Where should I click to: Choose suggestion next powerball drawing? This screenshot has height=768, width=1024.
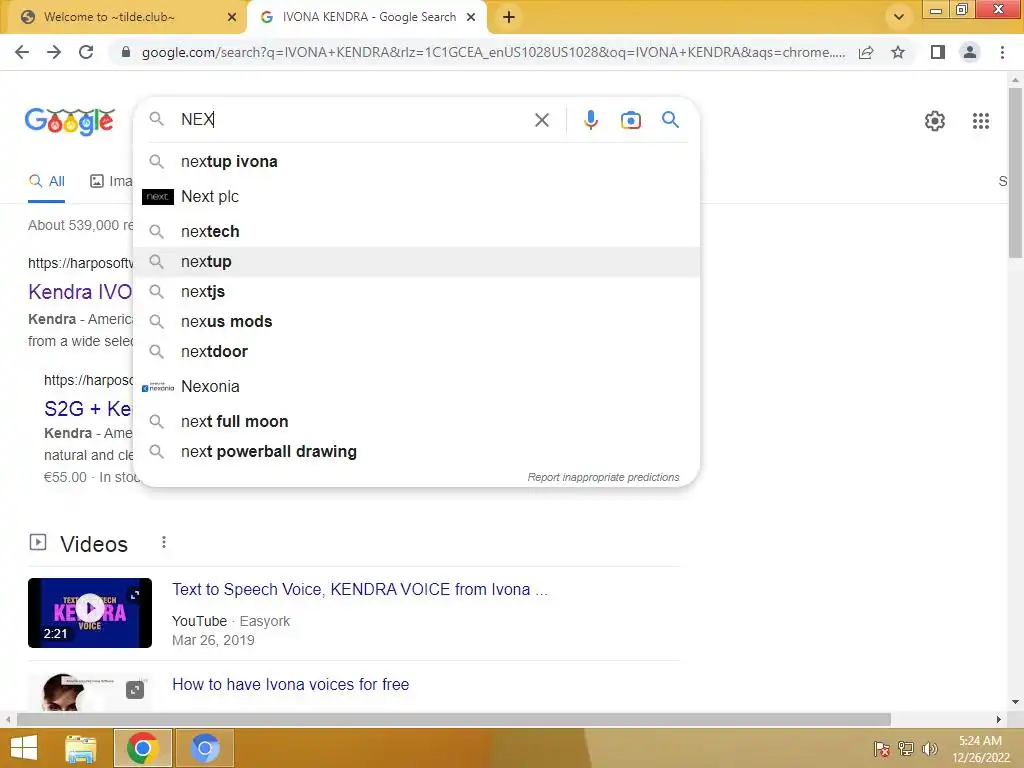[x=416, y=452]
